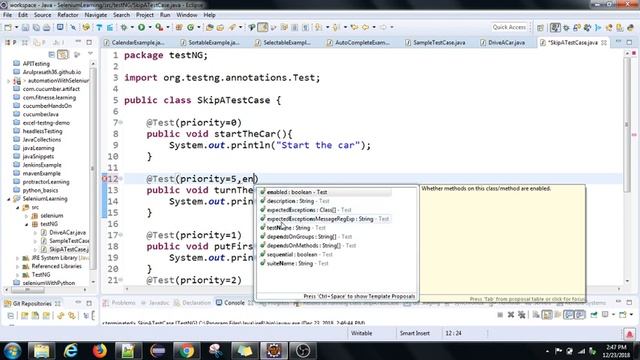Open Chrome from the taskbar
Viewport: 640px width, 360px height.
[x=187, y=351]
